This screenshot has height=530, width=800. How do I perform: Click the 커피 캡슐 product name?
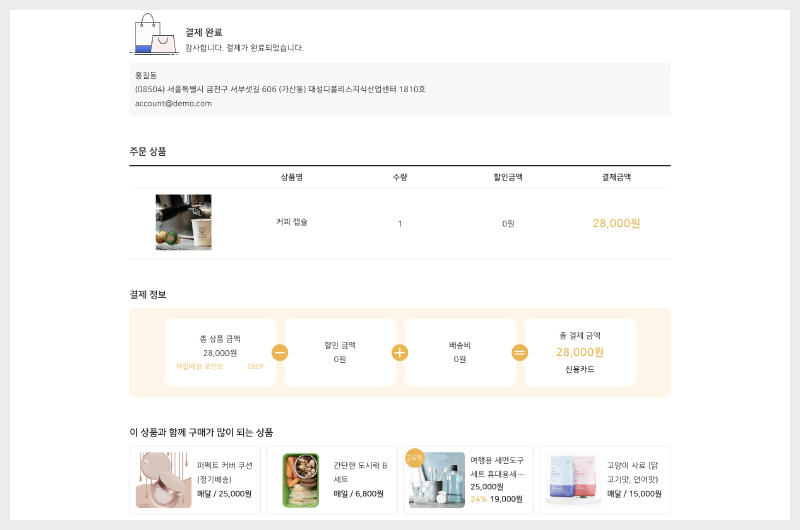[x=292, y=222]
